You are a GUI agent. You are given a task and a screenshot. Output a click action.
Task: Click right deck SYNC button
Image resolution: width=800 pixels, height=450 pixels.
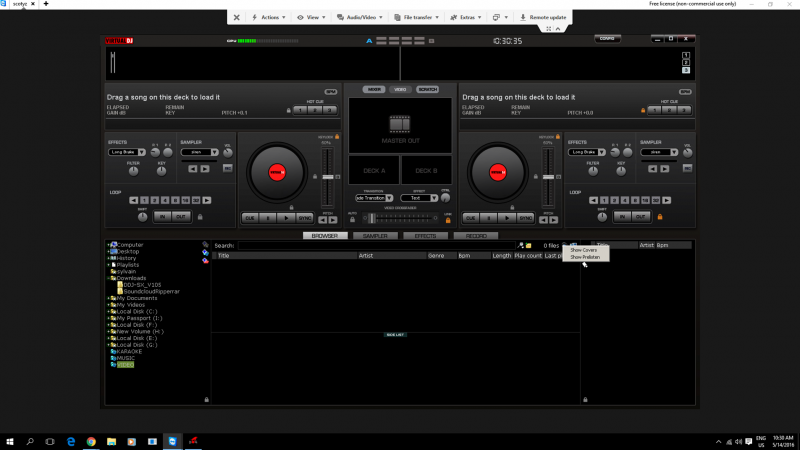point(526,218)
